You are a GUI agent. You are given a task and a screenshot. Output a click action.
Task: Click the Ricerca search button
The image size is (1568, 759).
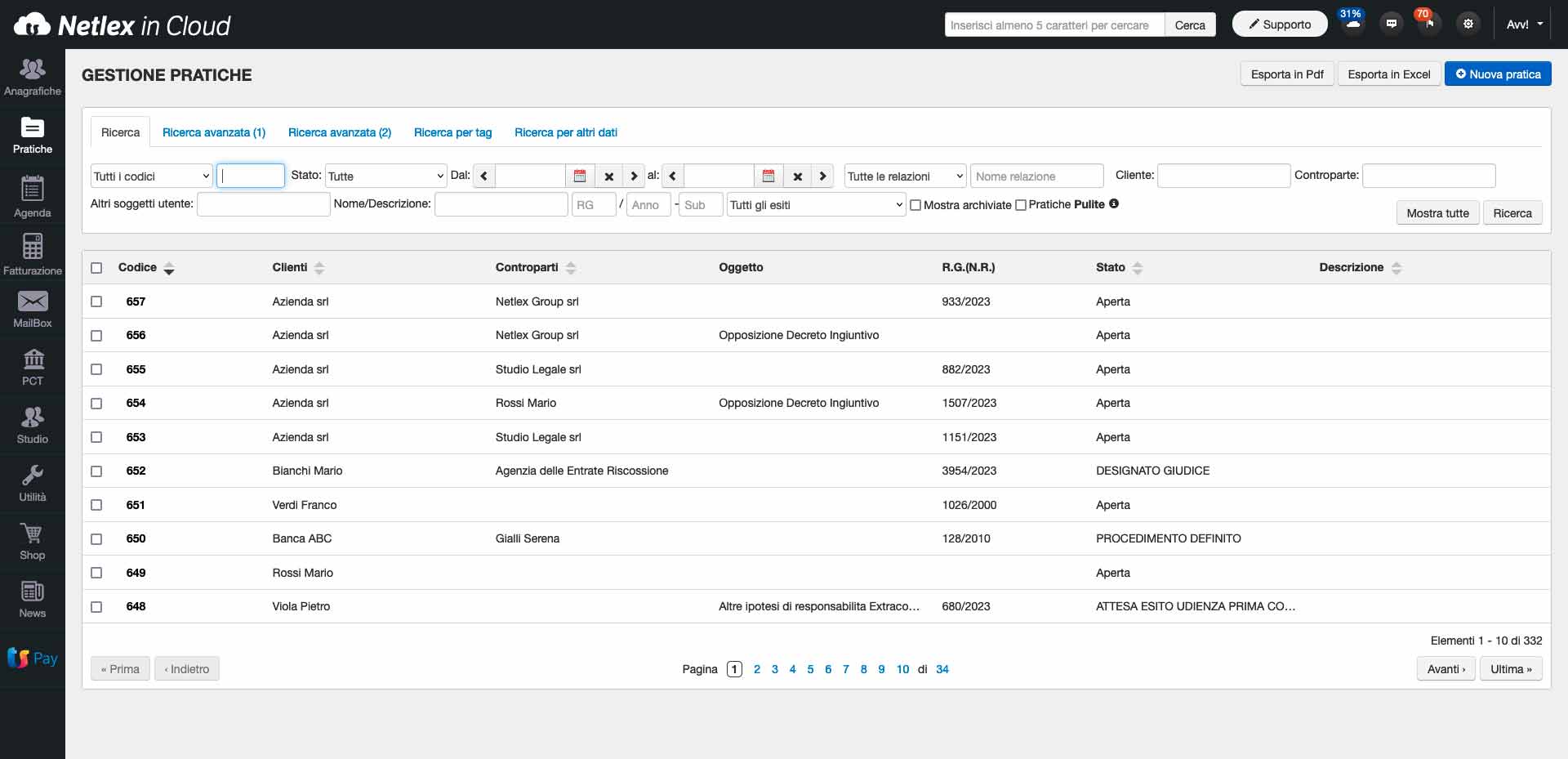tap(1512, 212)
